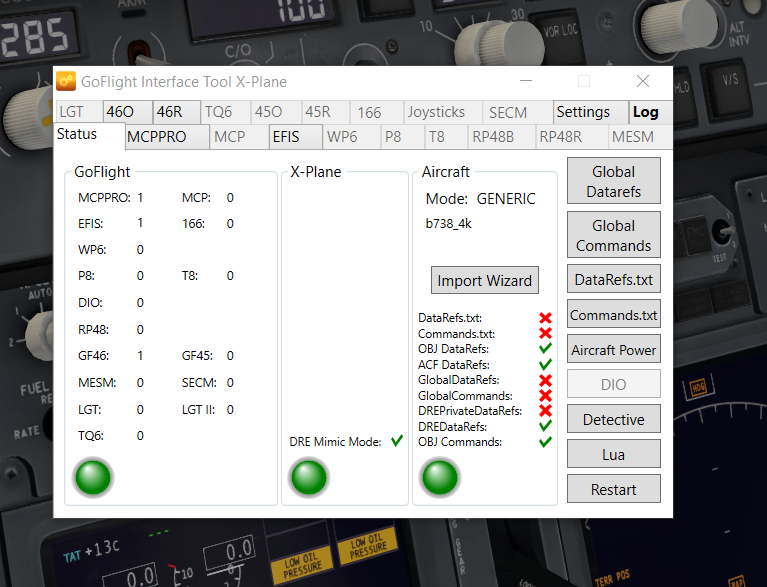Click the green check beside OBJ Commands
The image size is (767, 587).
[x=545, y=442]
